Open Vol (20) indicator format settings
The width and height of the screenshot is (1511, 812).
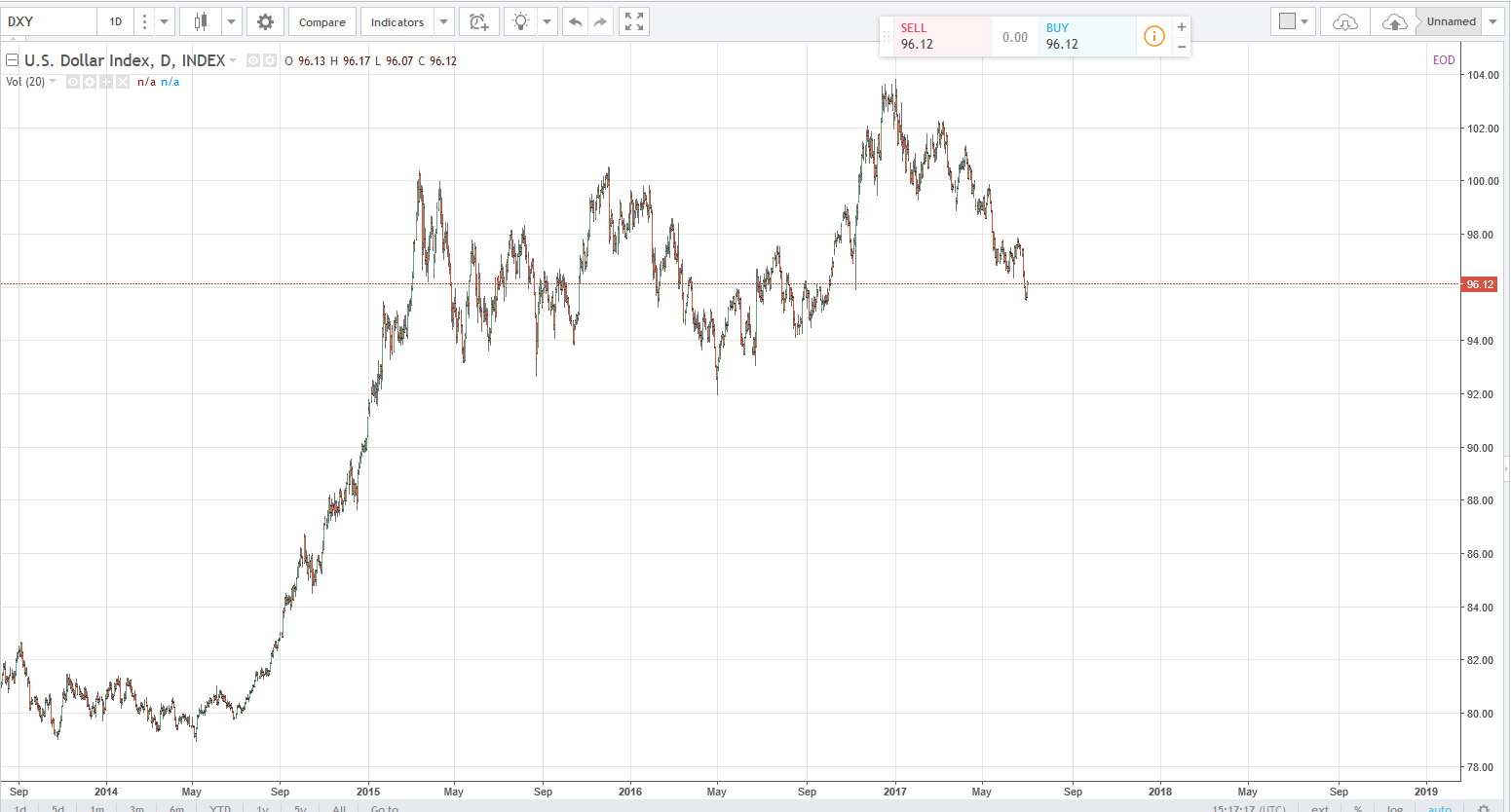pyautogui.click(x=90, y=82)
